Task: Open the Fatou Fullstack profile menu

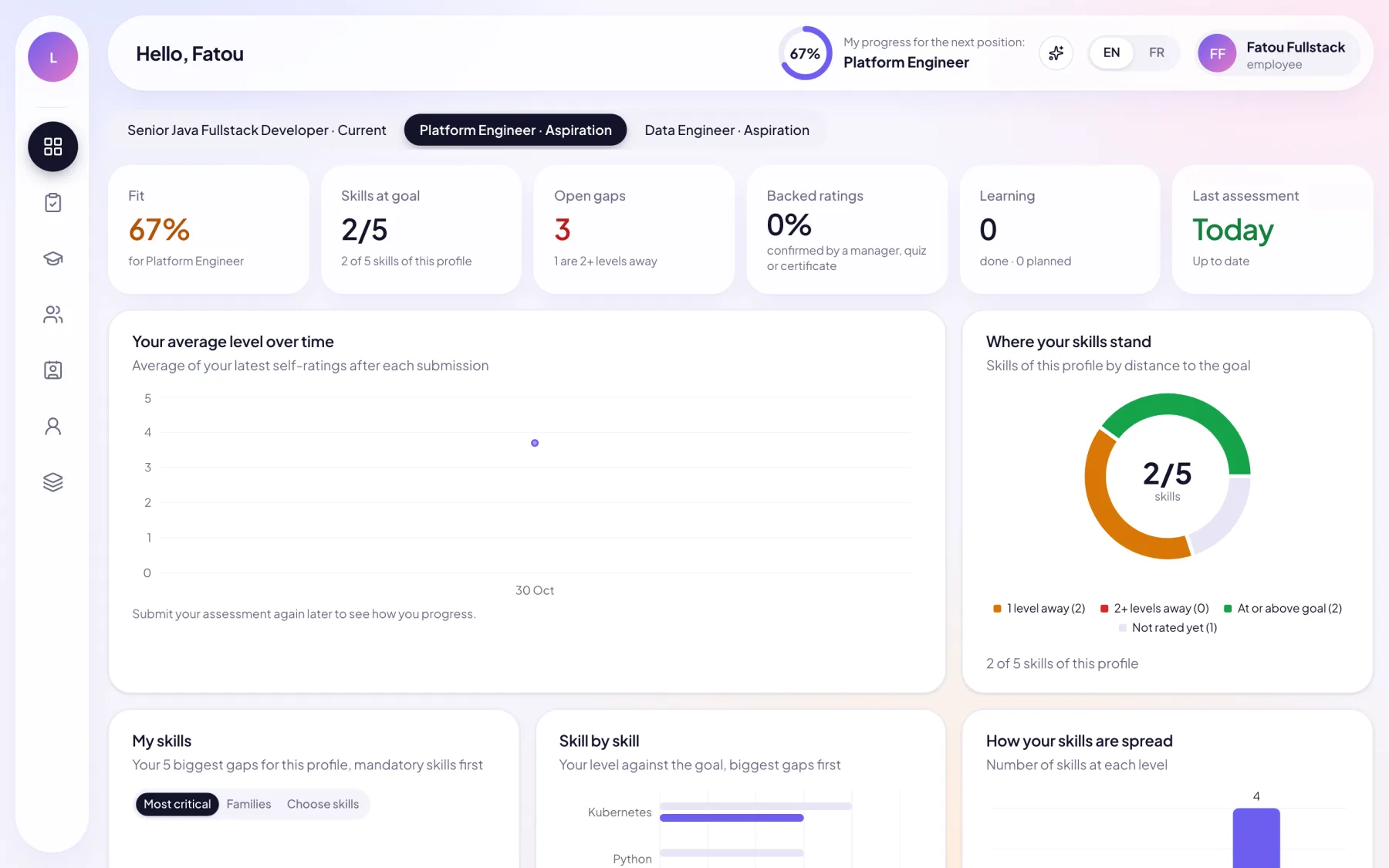Action: point(1278,54)
